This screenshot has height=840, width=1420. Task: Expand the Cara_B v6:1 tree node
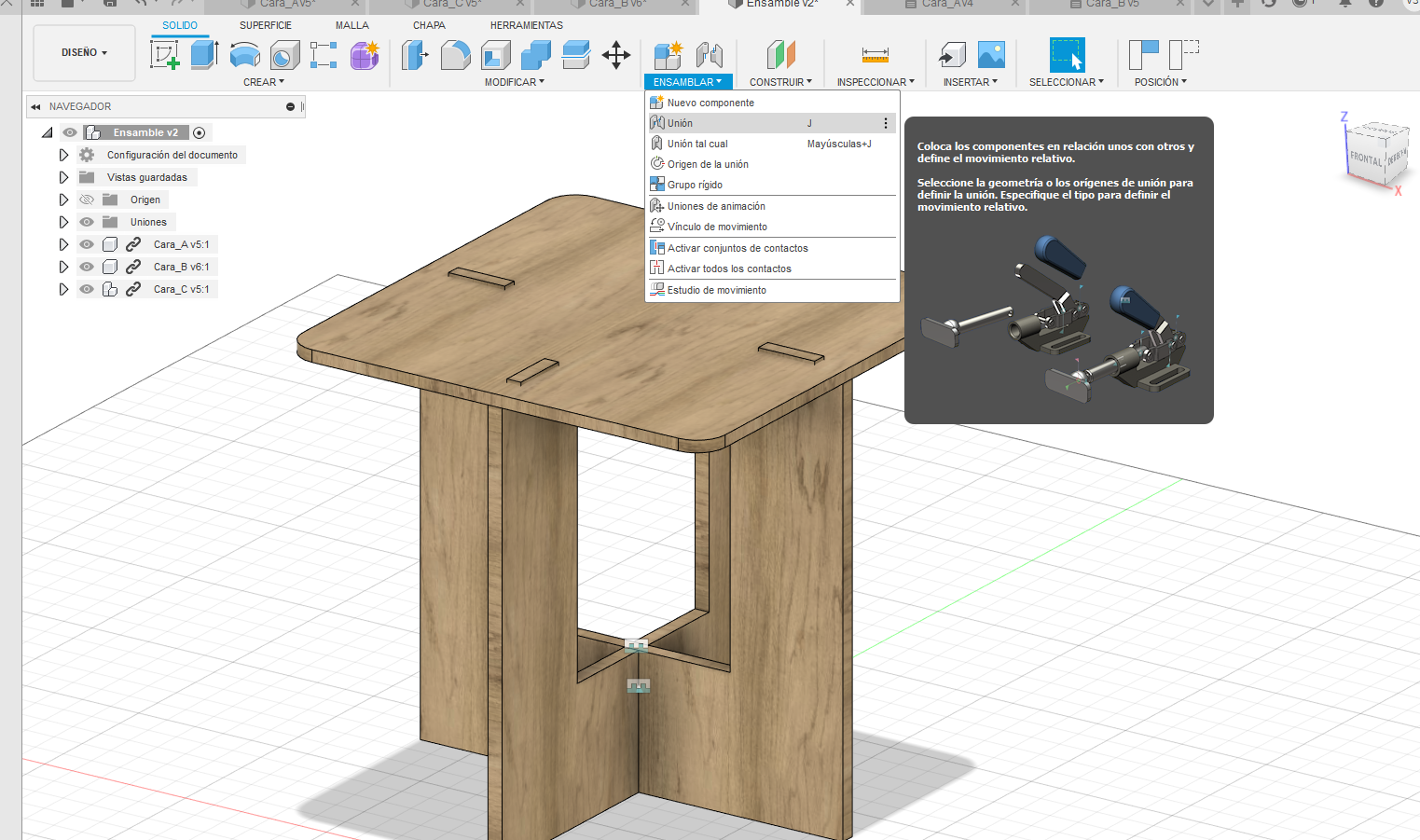63,267
